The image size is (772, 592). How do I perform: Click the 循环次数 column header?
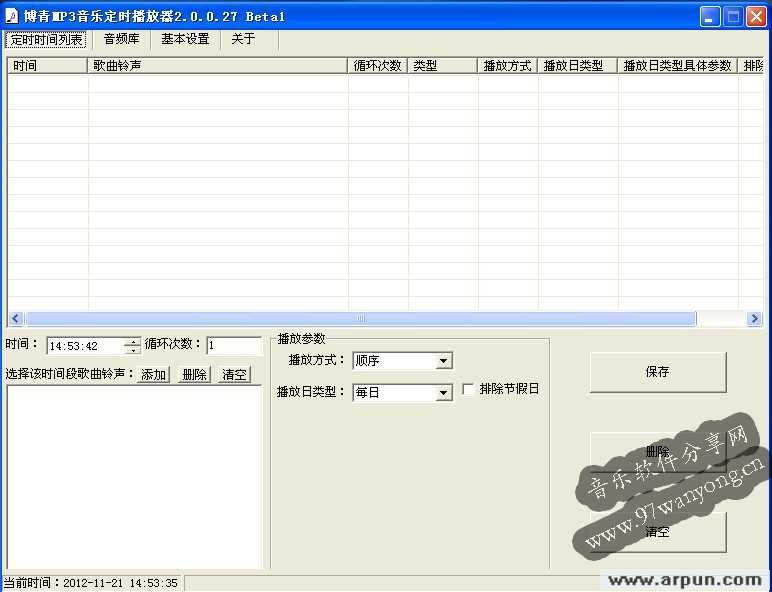point(378,66)
